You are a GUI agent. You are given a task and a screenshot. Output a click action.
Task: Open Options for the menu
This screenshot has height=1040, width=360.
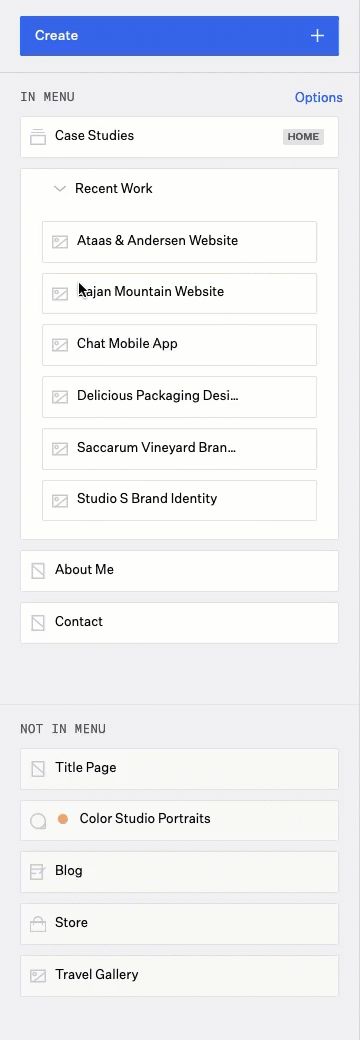tap(319, 98)
